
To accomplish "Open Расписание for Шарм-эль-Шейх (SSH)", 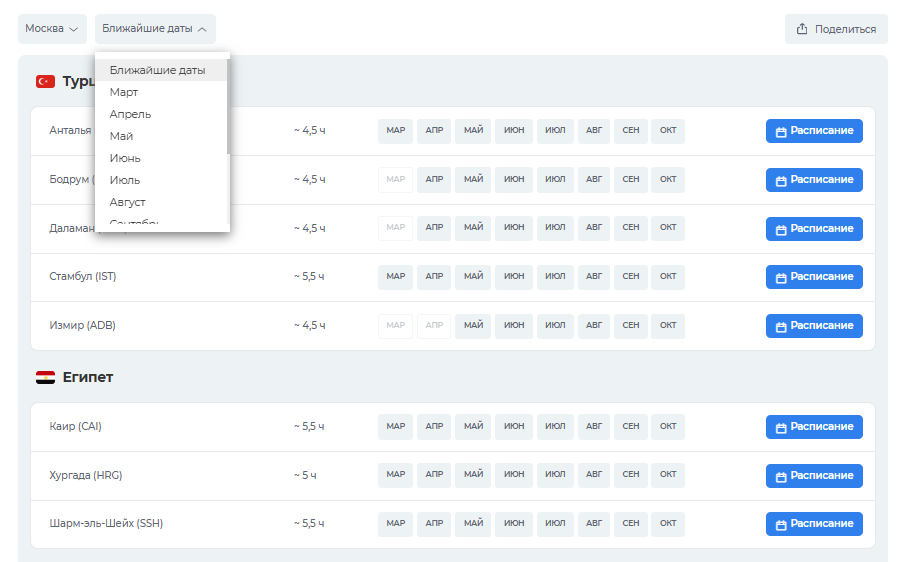I will tap(814, 524).
